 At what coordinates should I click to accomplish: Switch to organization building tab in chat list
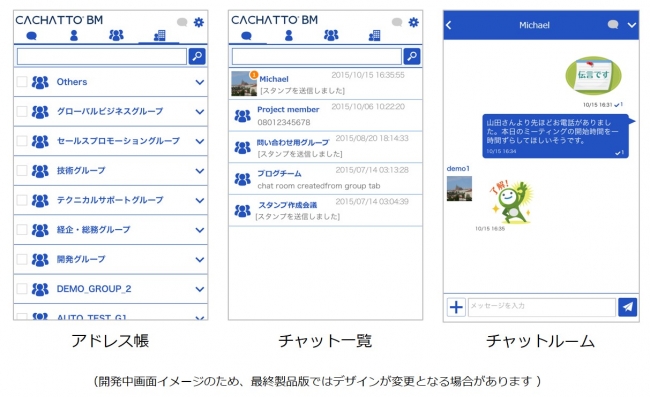coord(374,36)
